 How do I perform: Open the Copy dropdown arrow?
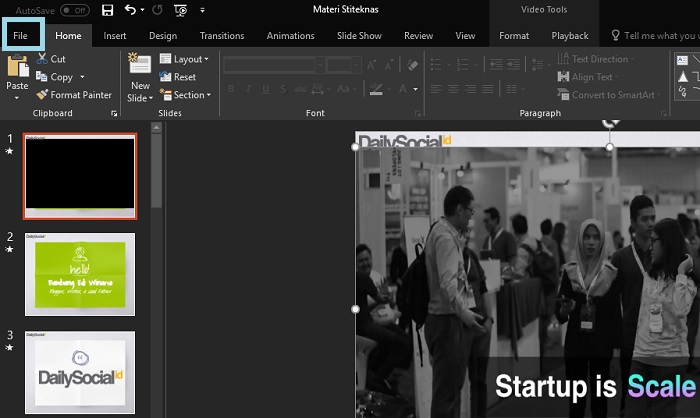click(x=82, y=77)
